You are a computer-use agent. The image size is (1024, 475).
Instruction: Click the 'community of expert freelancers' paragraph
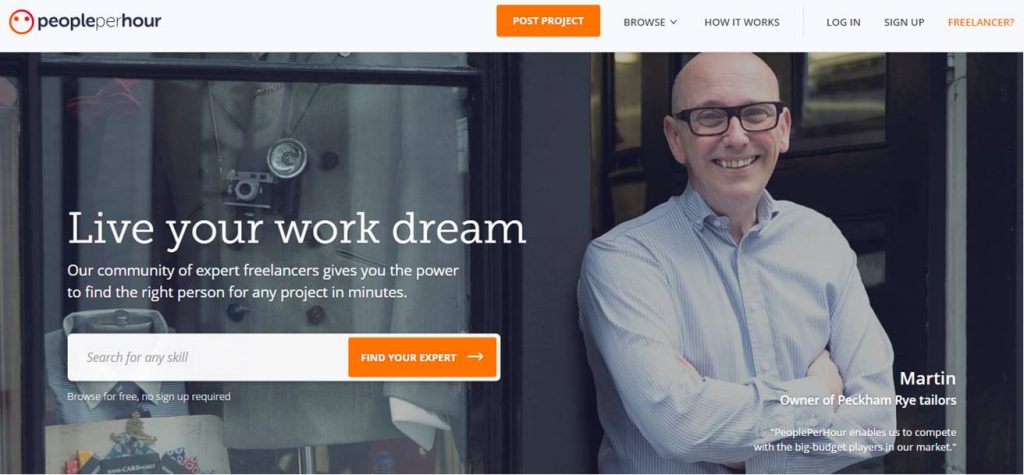(263, 282)
